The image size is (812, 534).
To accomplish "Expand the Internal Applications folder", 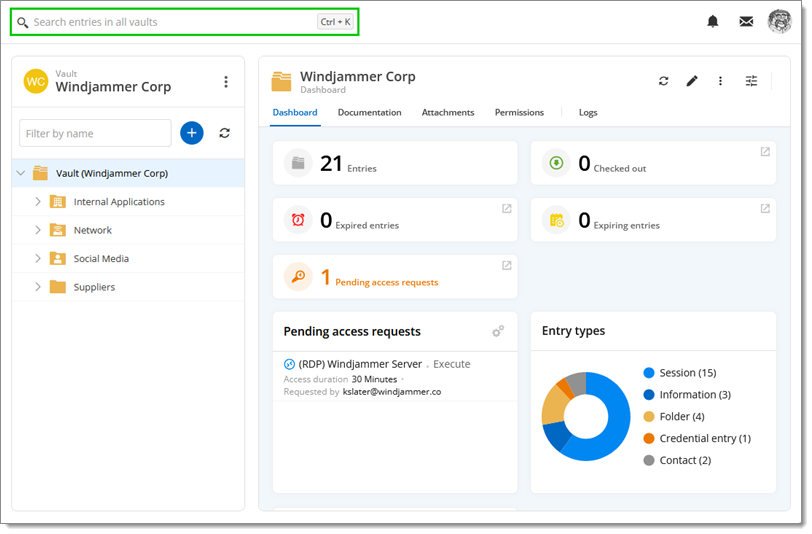I will tap(38, 202).
